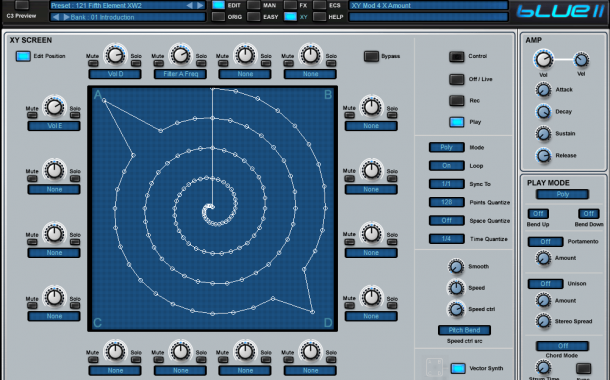The width and height of the screenshot is (610, 380).
Task: Enable EASY mode button
Action: click(x=254, y=17)
